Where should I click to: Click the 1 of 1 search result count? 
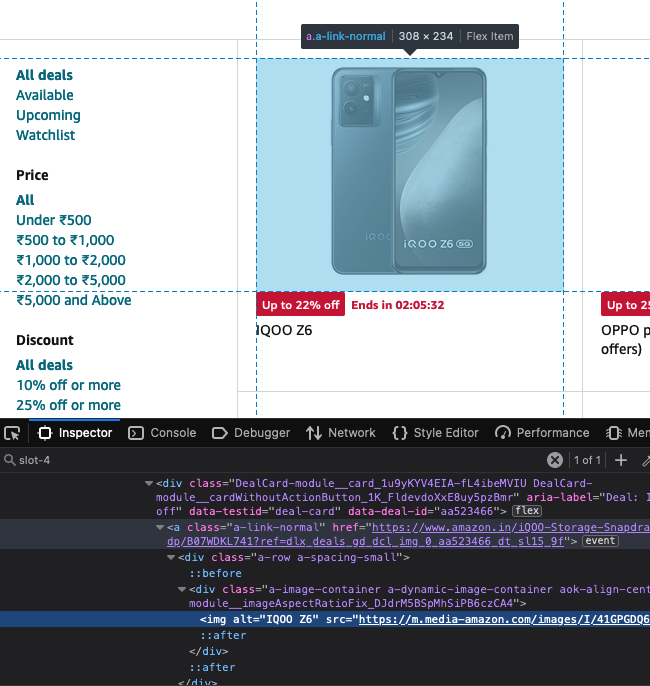coord(587,460)
